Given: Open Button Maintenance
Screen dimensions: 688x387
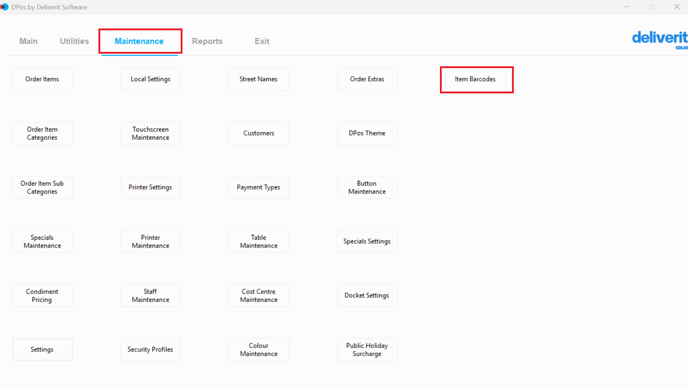Looking at the screenshot, I should pos(367,187).
